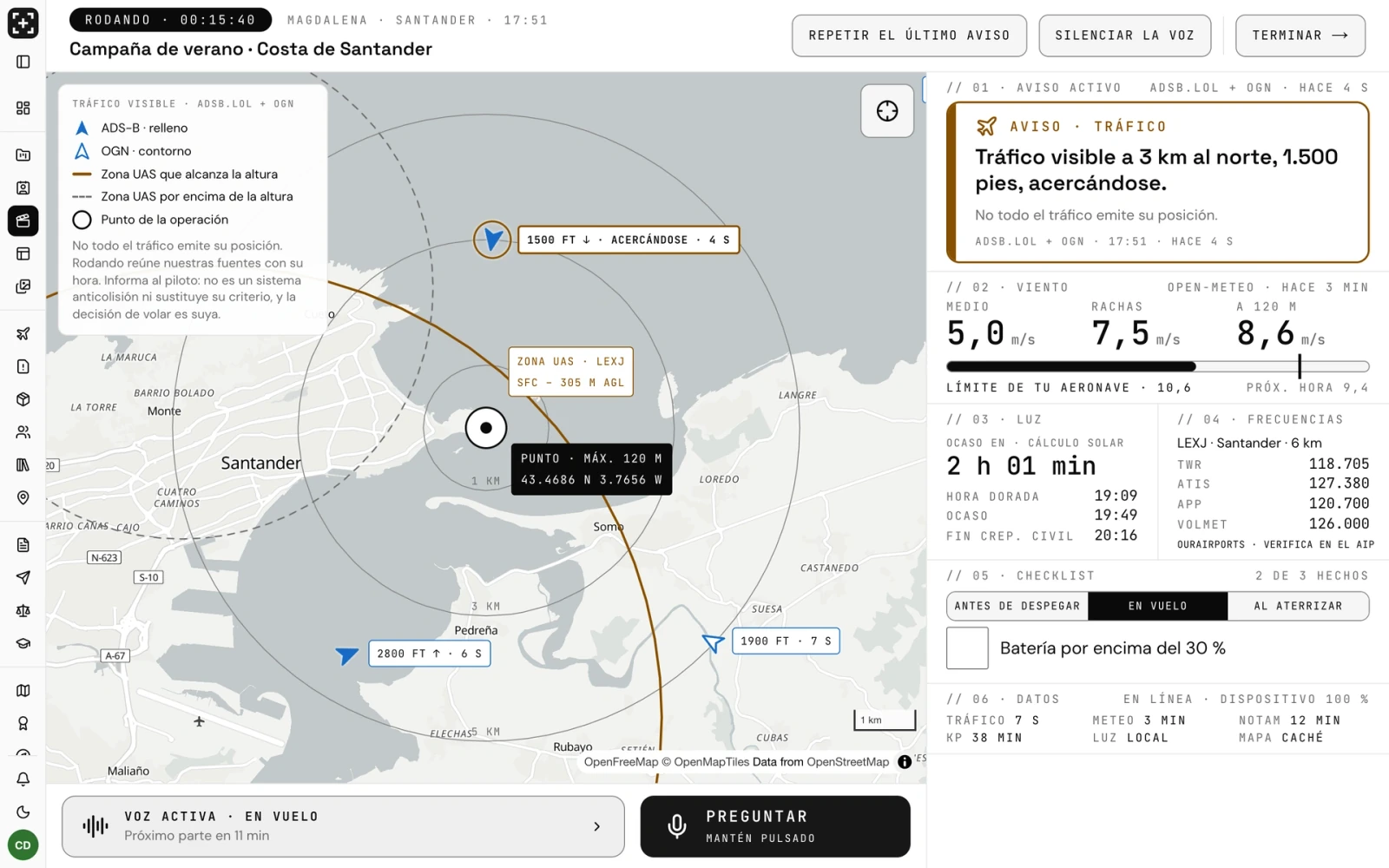This screenshot has width=1389, height=868.
Task: Click the traffic alert headline text
Action: pyautogui.click(x=1156, y=170)
